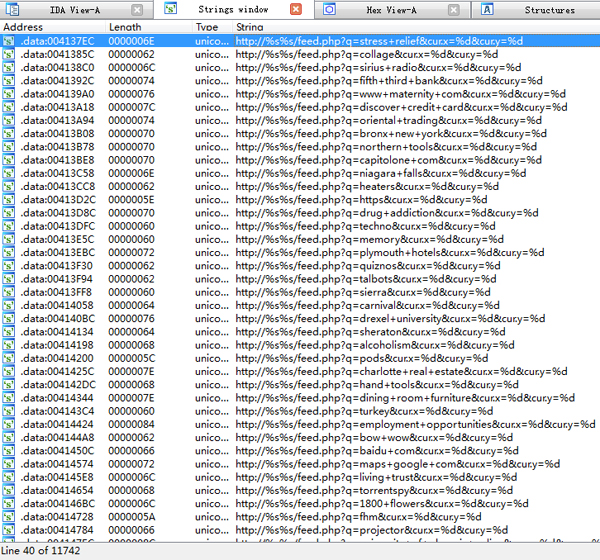This screenshot has height=560, width=600.
Task: Sort by the String column header
Action: [x=416, y=27]
